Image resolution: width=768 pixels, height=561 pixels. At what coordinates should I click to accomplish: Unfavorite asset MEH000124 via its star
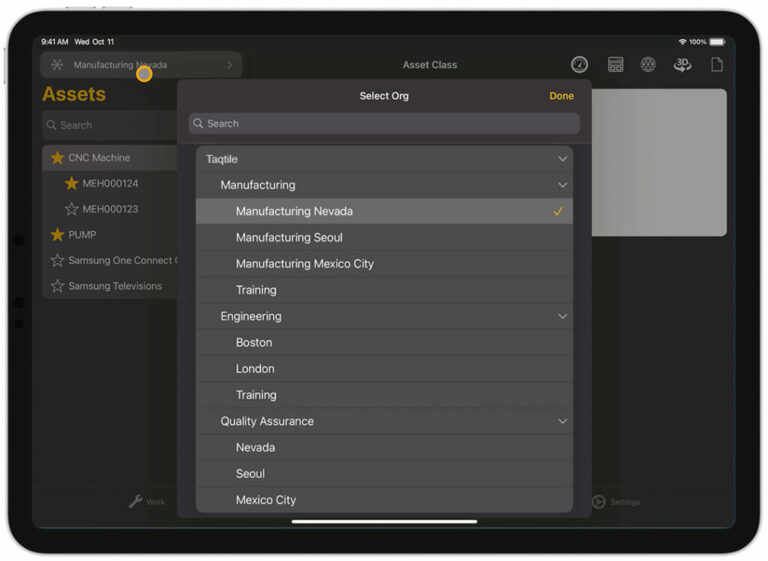(71, 183)
